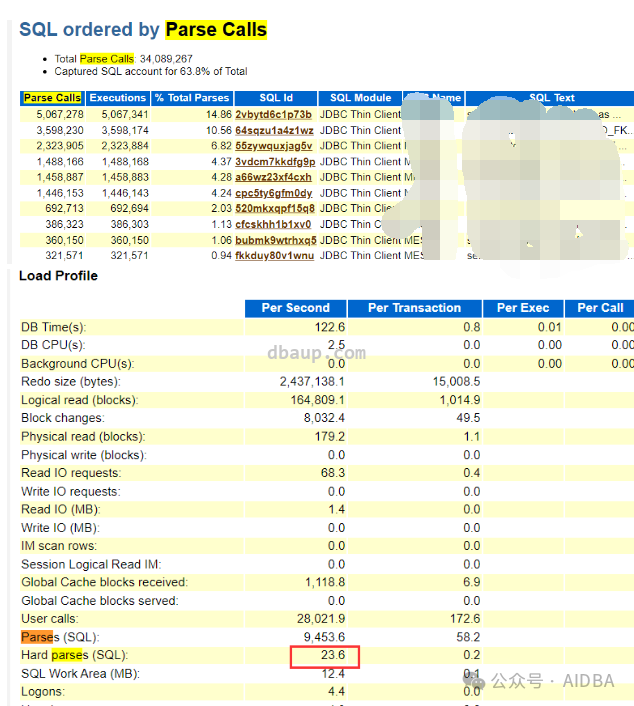Click the Background CPU(s) row label
This screenshot has height=706, width=634.
(78, 363)
